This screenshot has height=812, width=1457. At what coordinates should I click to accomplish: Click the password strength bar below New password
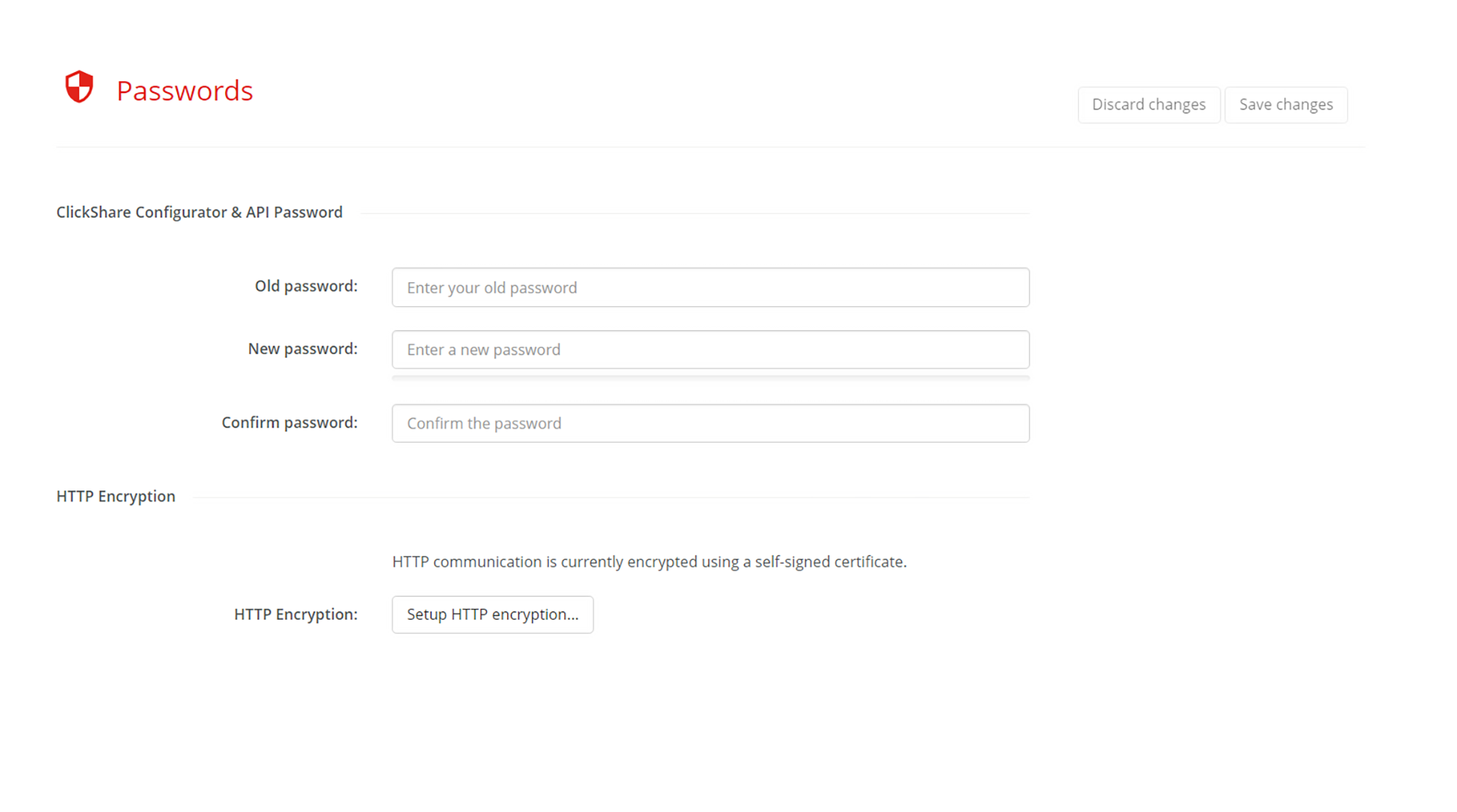point(710,378)
